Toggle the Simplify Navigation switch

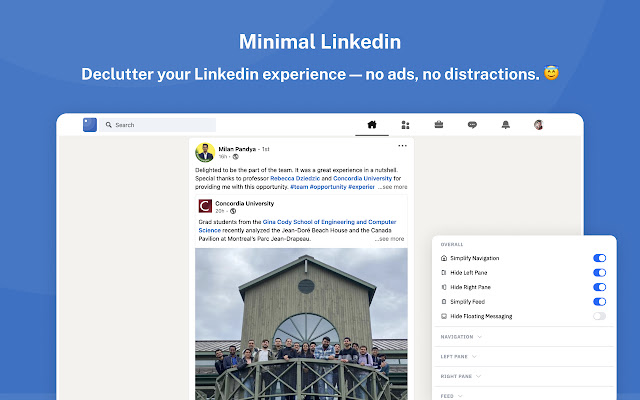coord(600,258)
